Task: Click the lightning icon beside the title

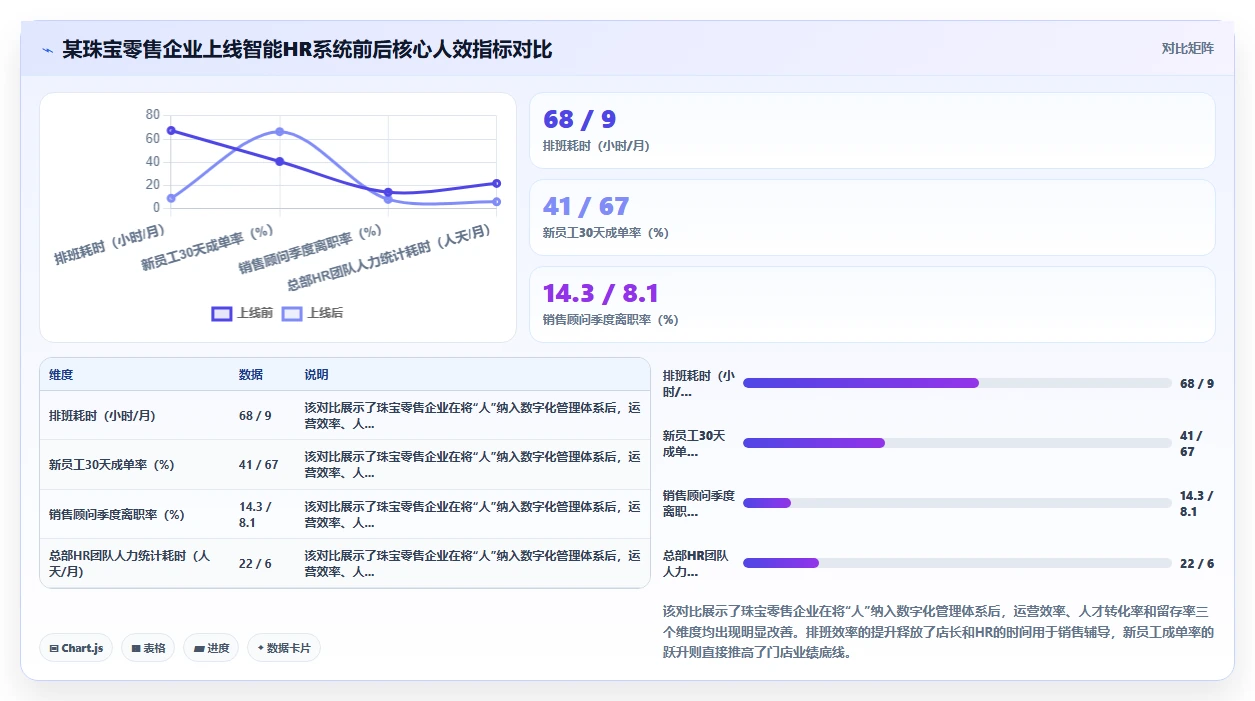Action: [x=47, y=50]
